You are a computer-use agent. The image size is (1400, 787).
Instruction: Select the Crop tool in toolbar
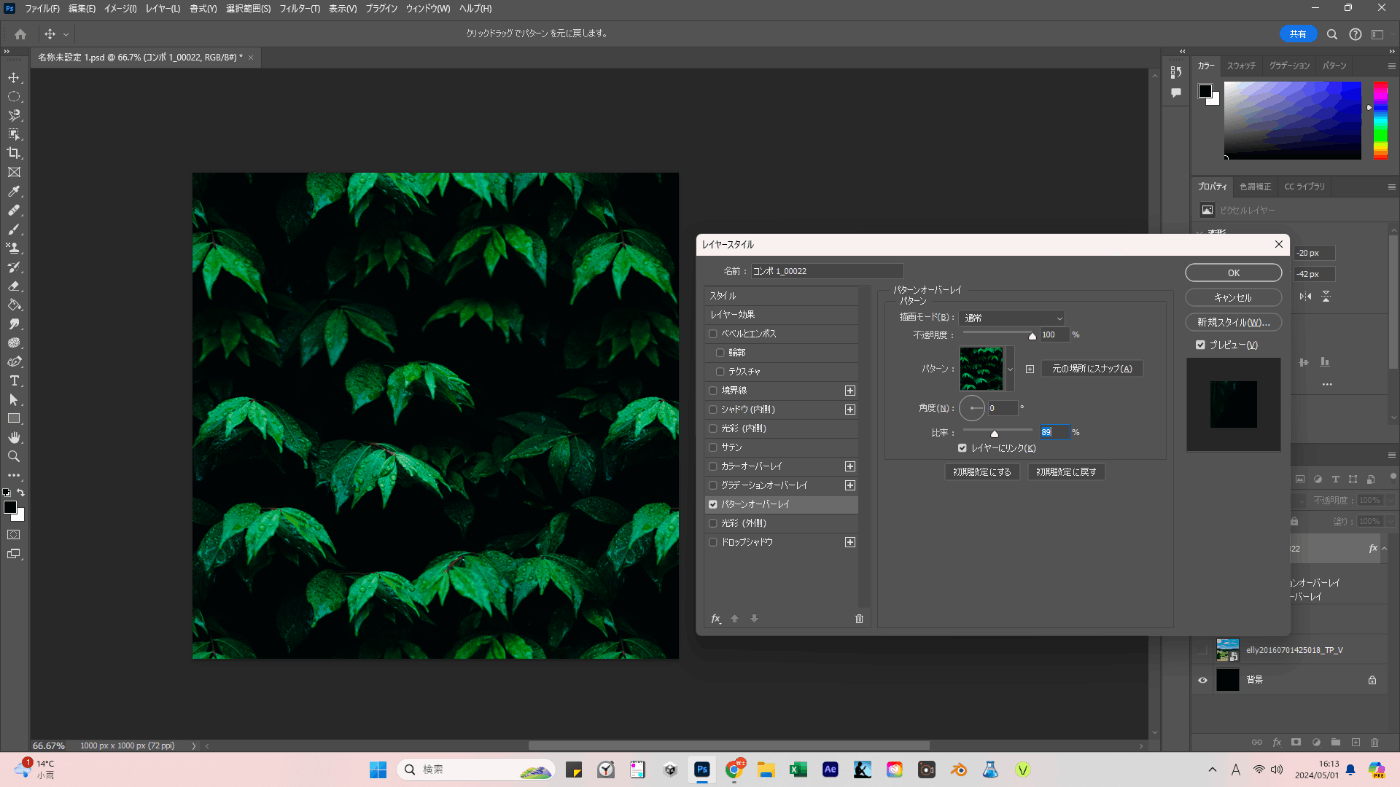pyautogui.click(x=14, y=153)
